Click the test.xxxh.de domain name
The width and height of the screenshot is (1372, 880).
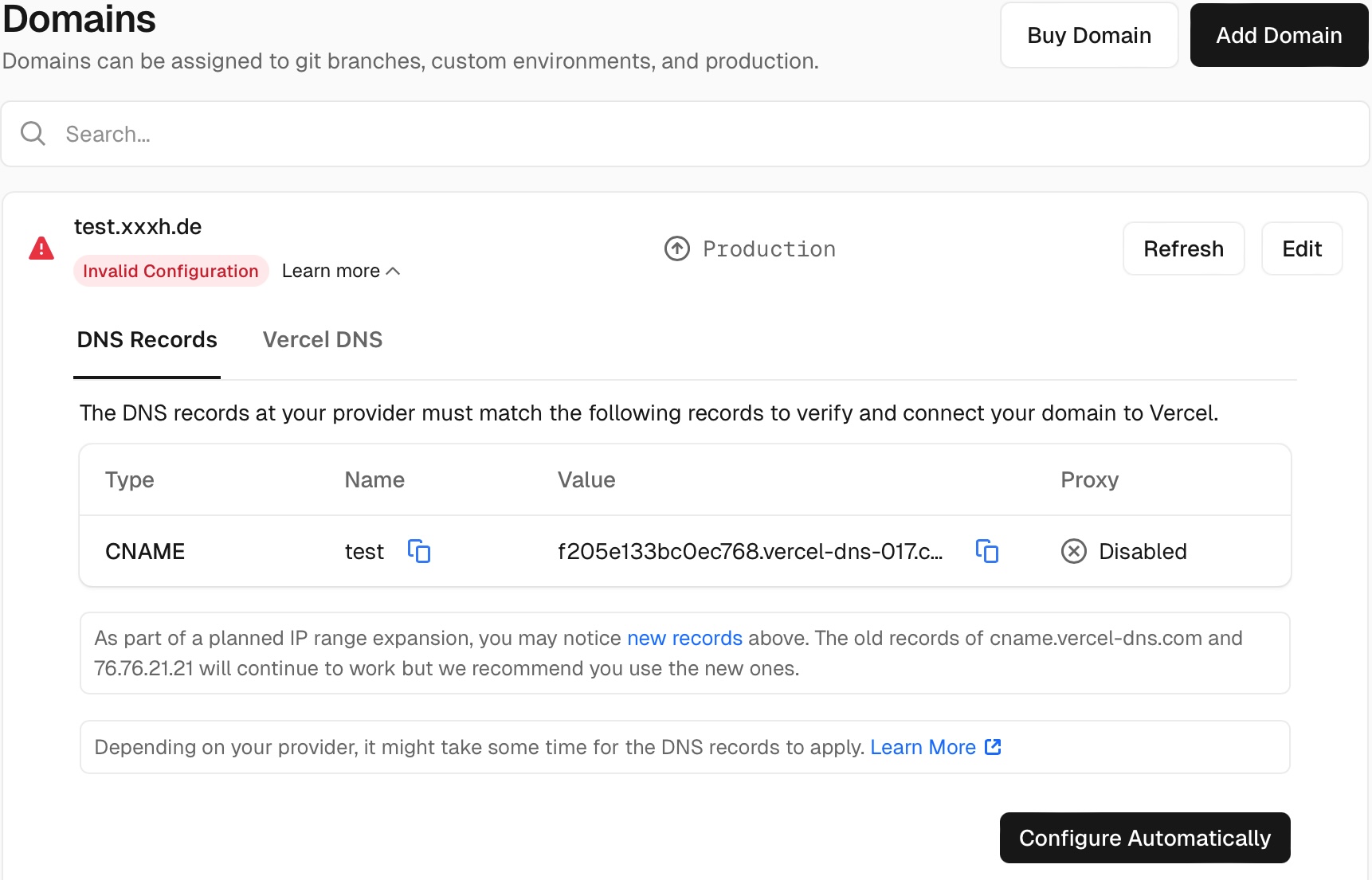point(138,227)
